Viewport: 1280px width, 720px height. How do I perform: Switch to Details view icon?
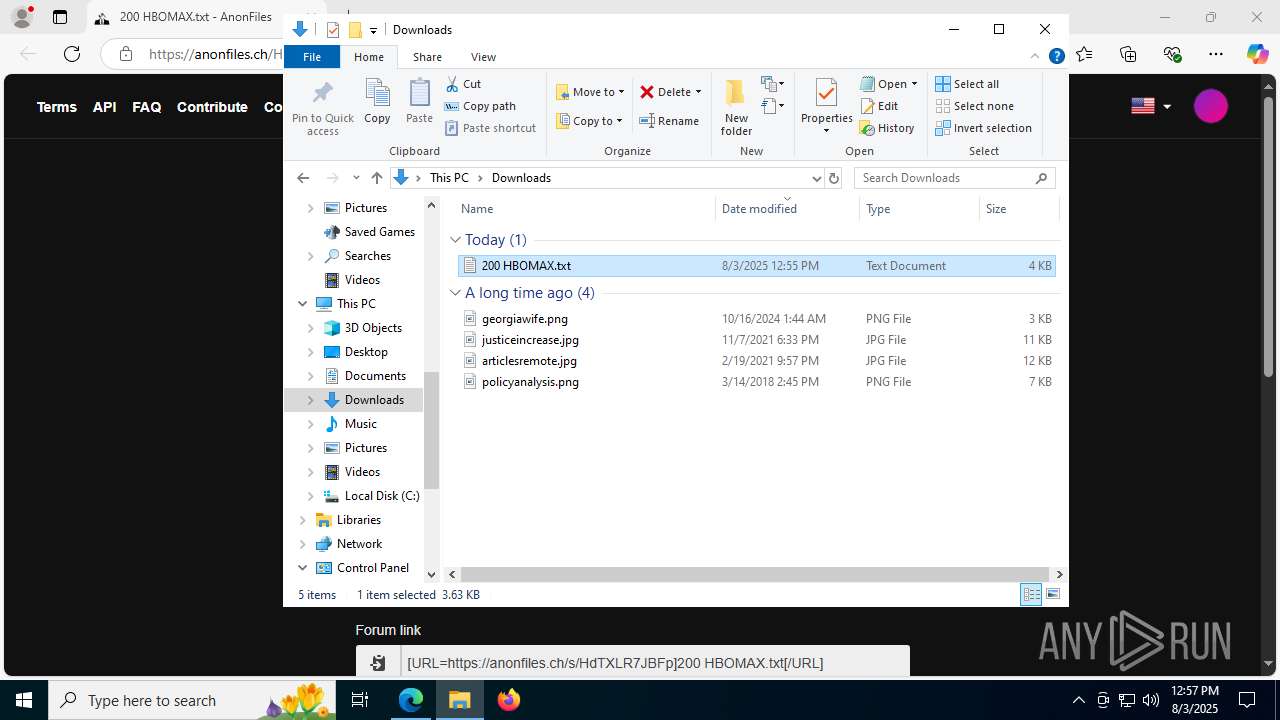[1031, 595]
